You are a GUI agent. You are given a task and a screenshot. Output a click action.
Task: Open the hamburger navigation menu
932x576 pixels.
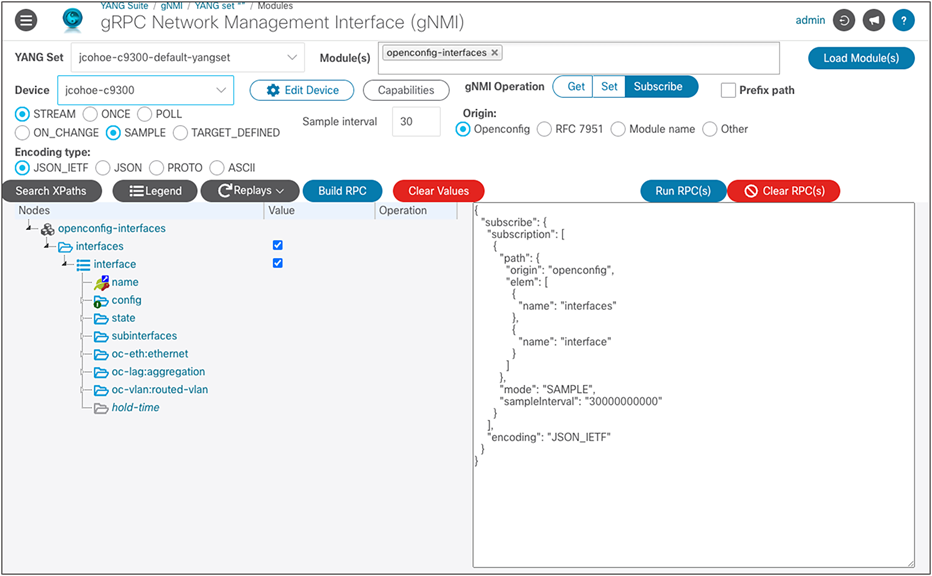click(26, 20)
